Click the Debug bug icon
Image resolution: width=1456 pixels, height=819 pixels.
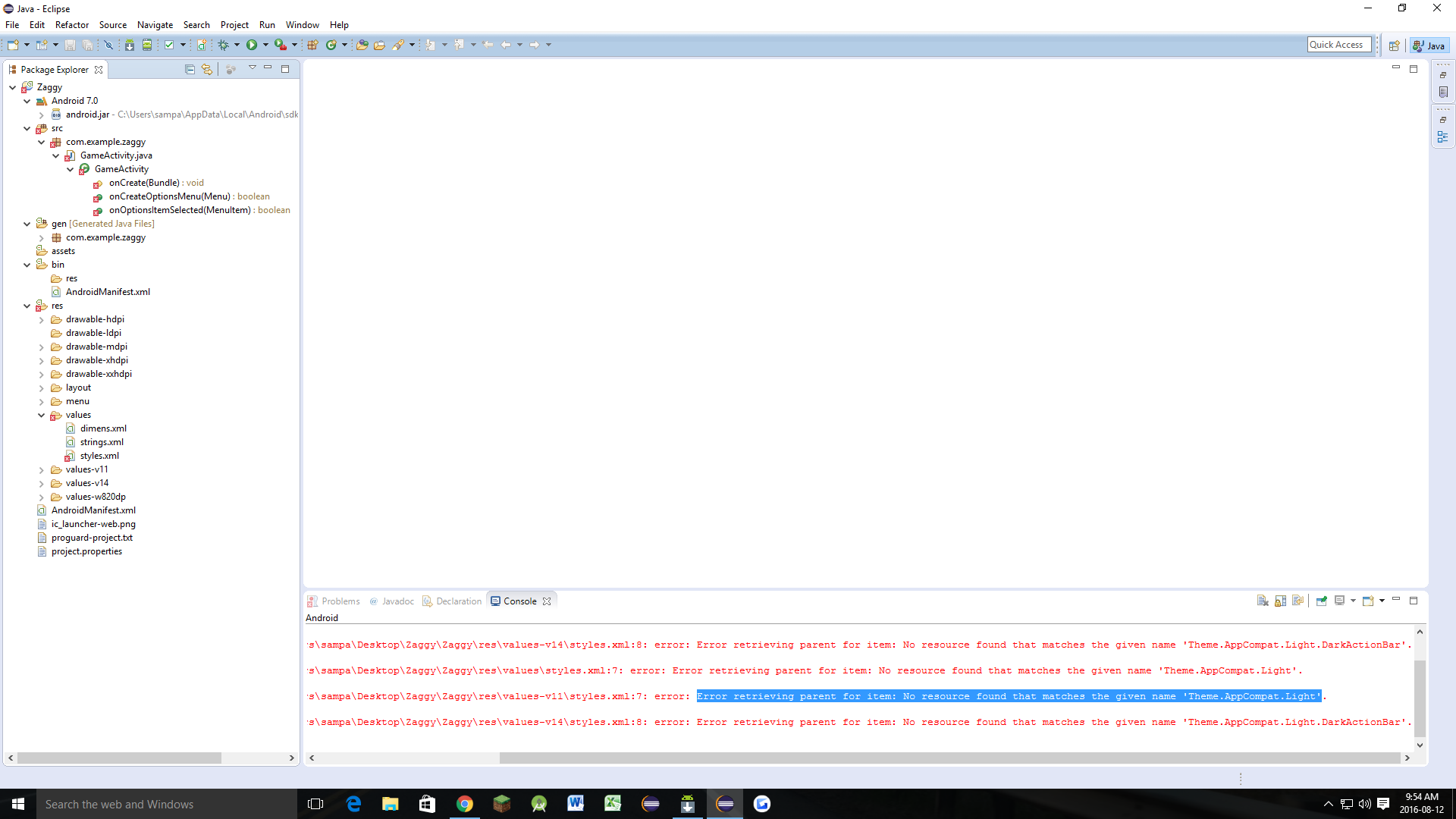(224, 45)
